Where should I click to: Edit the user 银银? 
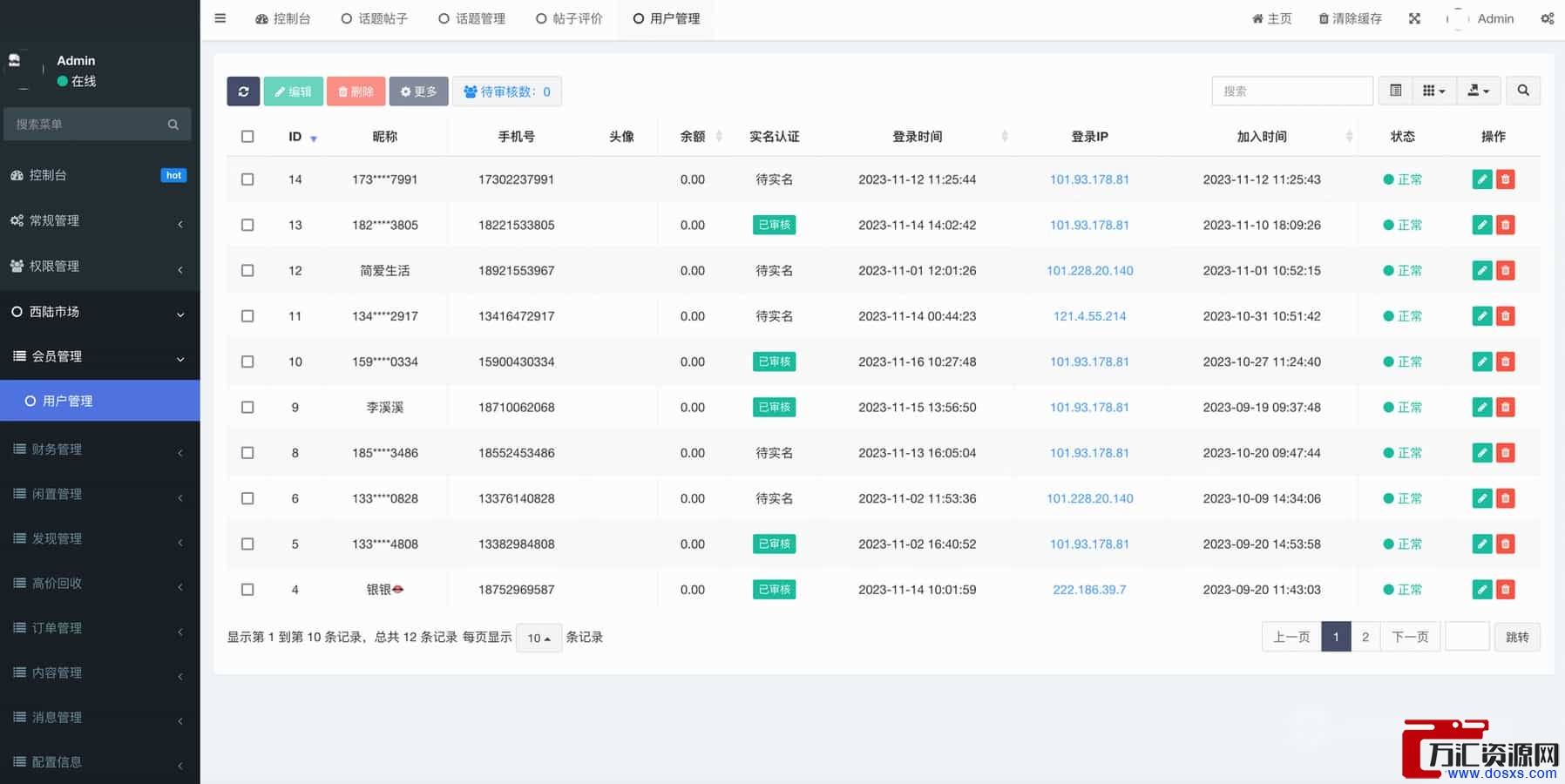click(x=1481, y=590)
